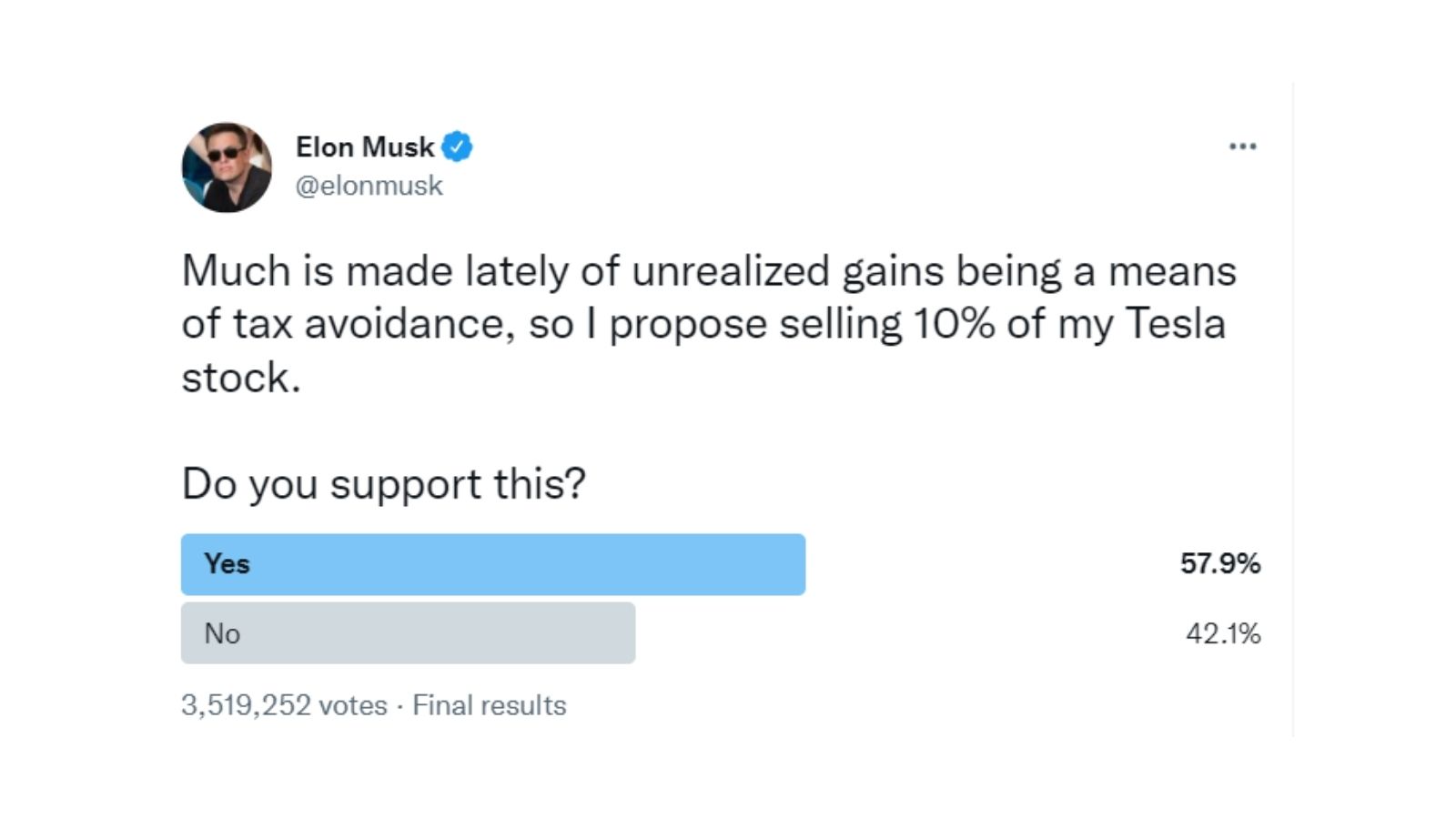Click the "Yes" poll option label
The height and width of the screenshot is (819, 1456).
click(x=227, y=564)
